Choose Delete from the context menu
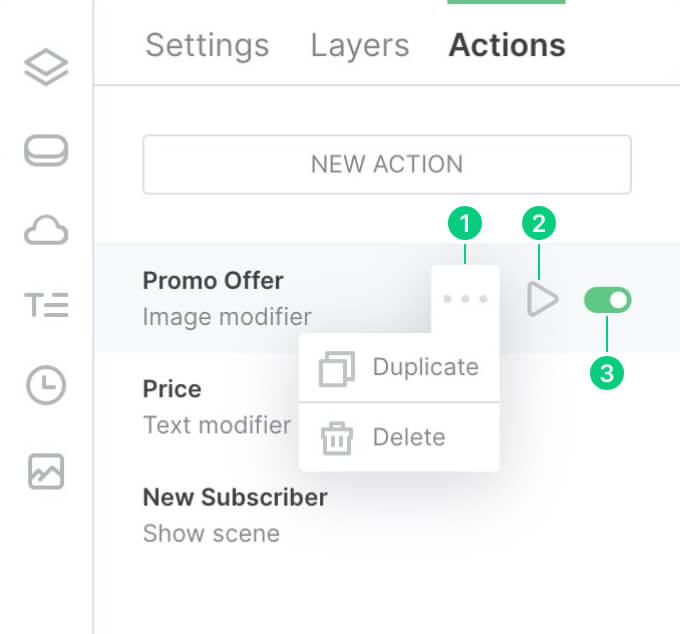 click(409, 437)
